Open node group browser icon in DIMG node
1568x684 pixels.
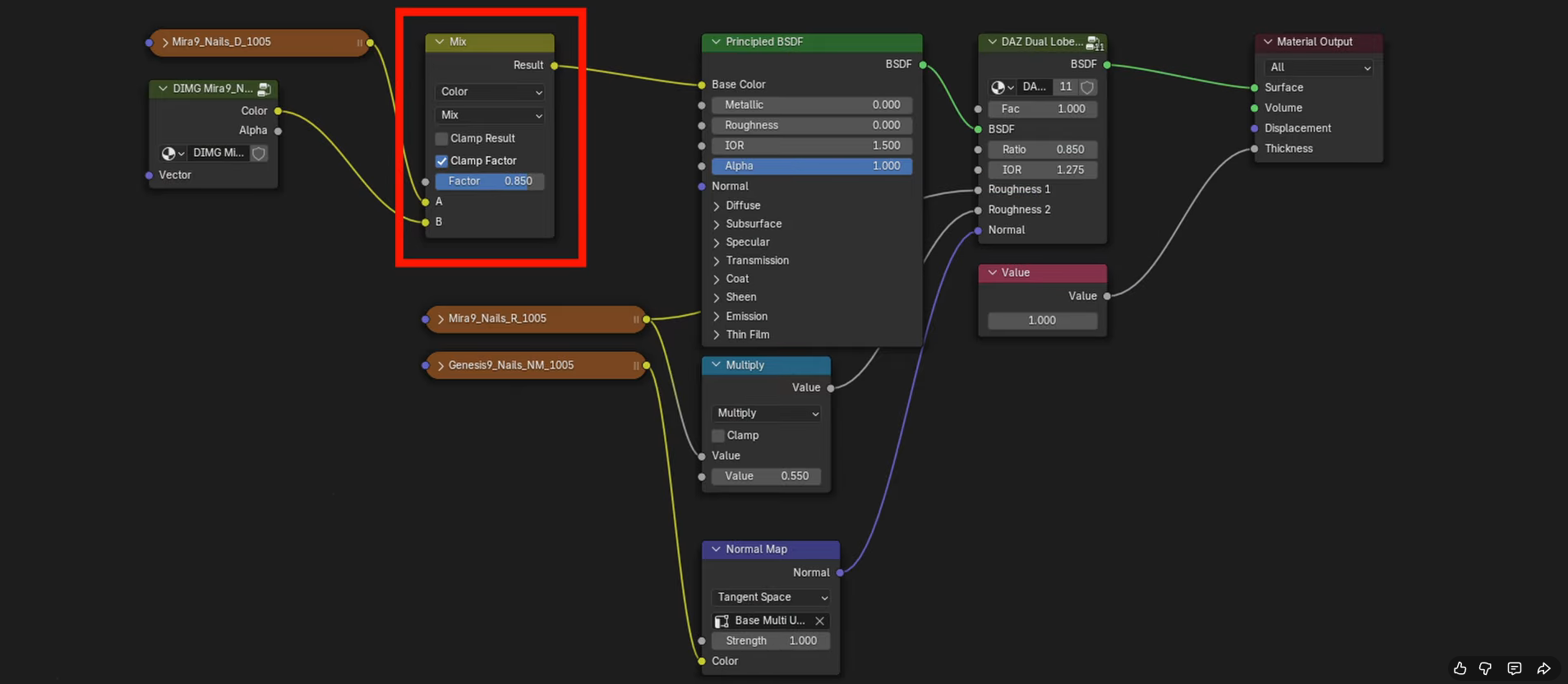tap(173, 154)
